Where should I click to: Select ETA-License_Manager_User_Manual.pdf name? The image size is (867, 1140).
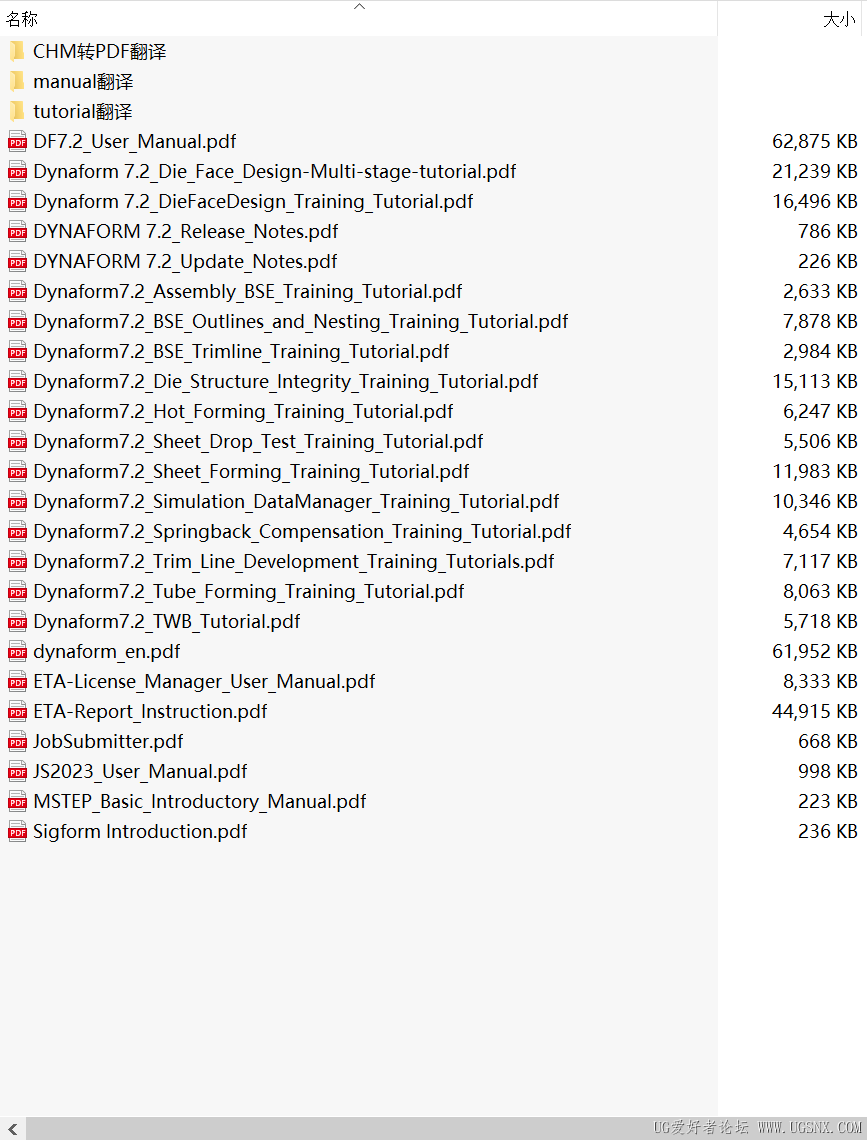coord(204,681)
